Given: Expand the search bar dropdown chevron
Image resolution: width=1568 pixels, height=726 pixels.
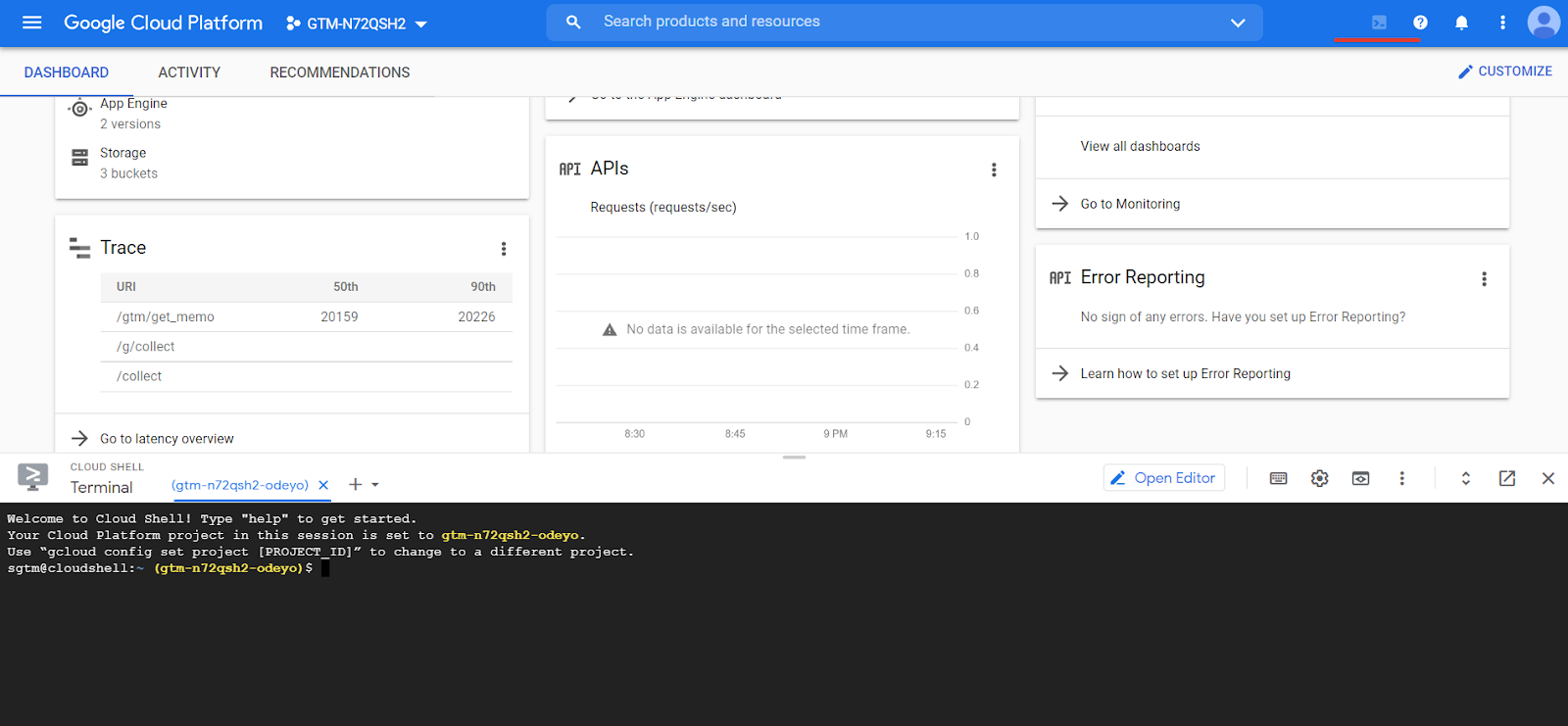Looking at the screenshot, I should pos(1238,23).
